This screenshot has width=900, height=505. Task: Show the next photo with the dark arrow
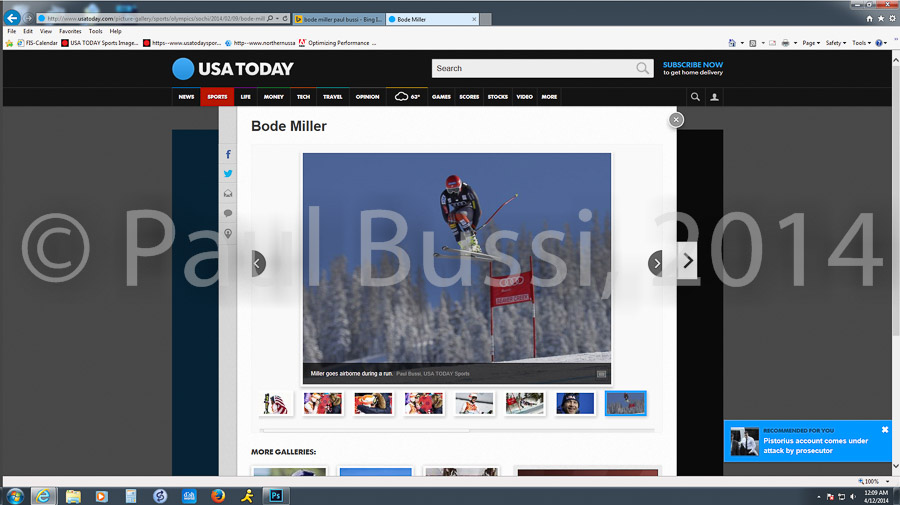655,263
